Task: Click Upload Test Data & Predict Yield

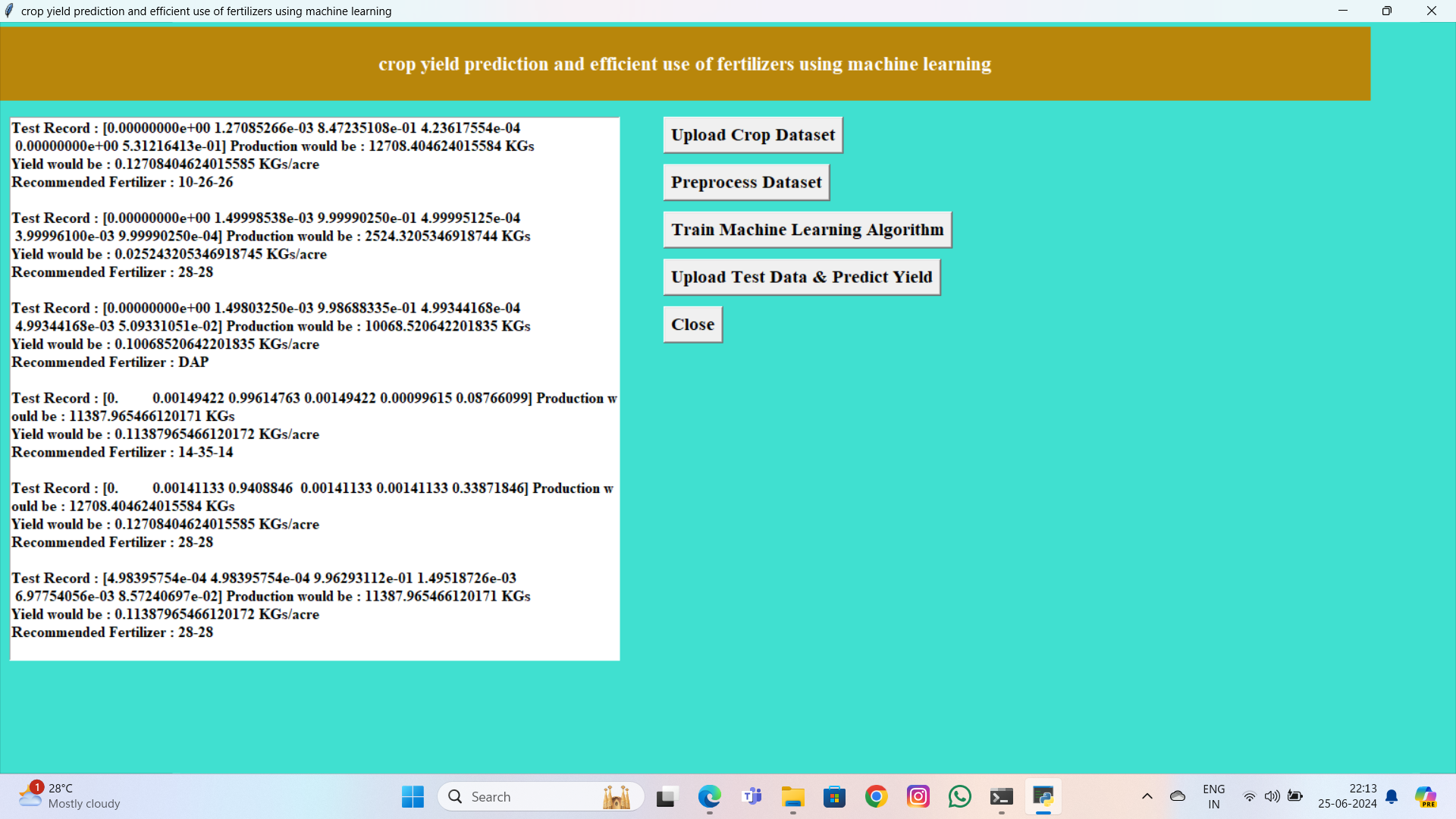Action: (x=802, y=278)
